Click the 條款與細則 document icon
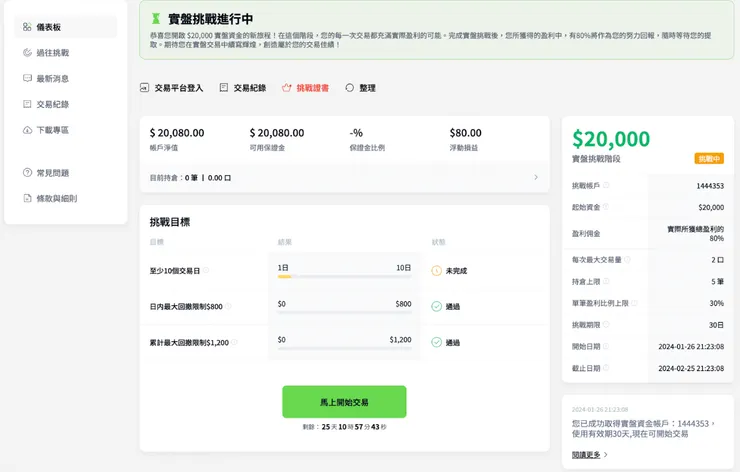Viewport: 740px width, 472px height. click(27, 198)
